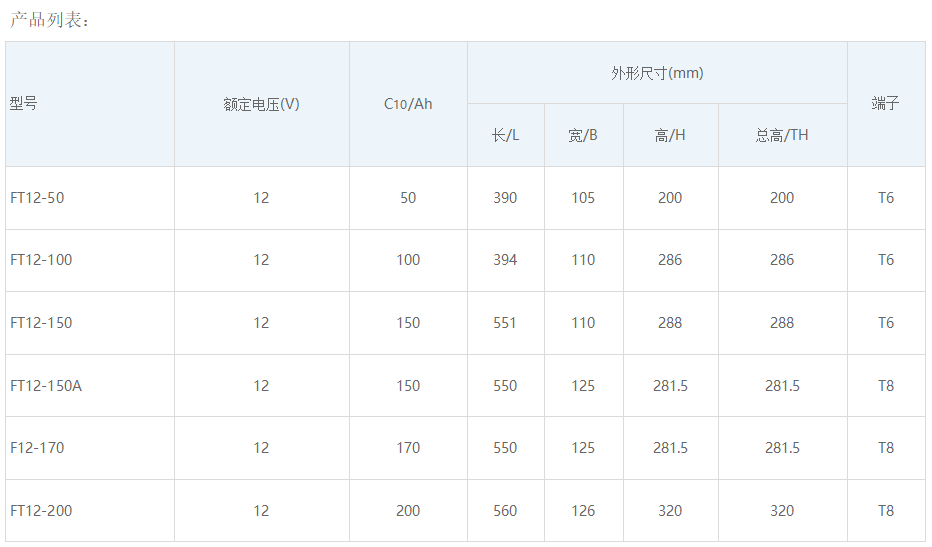Screen dimensions: 932x547
Task: Select the 端子 column header
Action: tap(886, 103)
